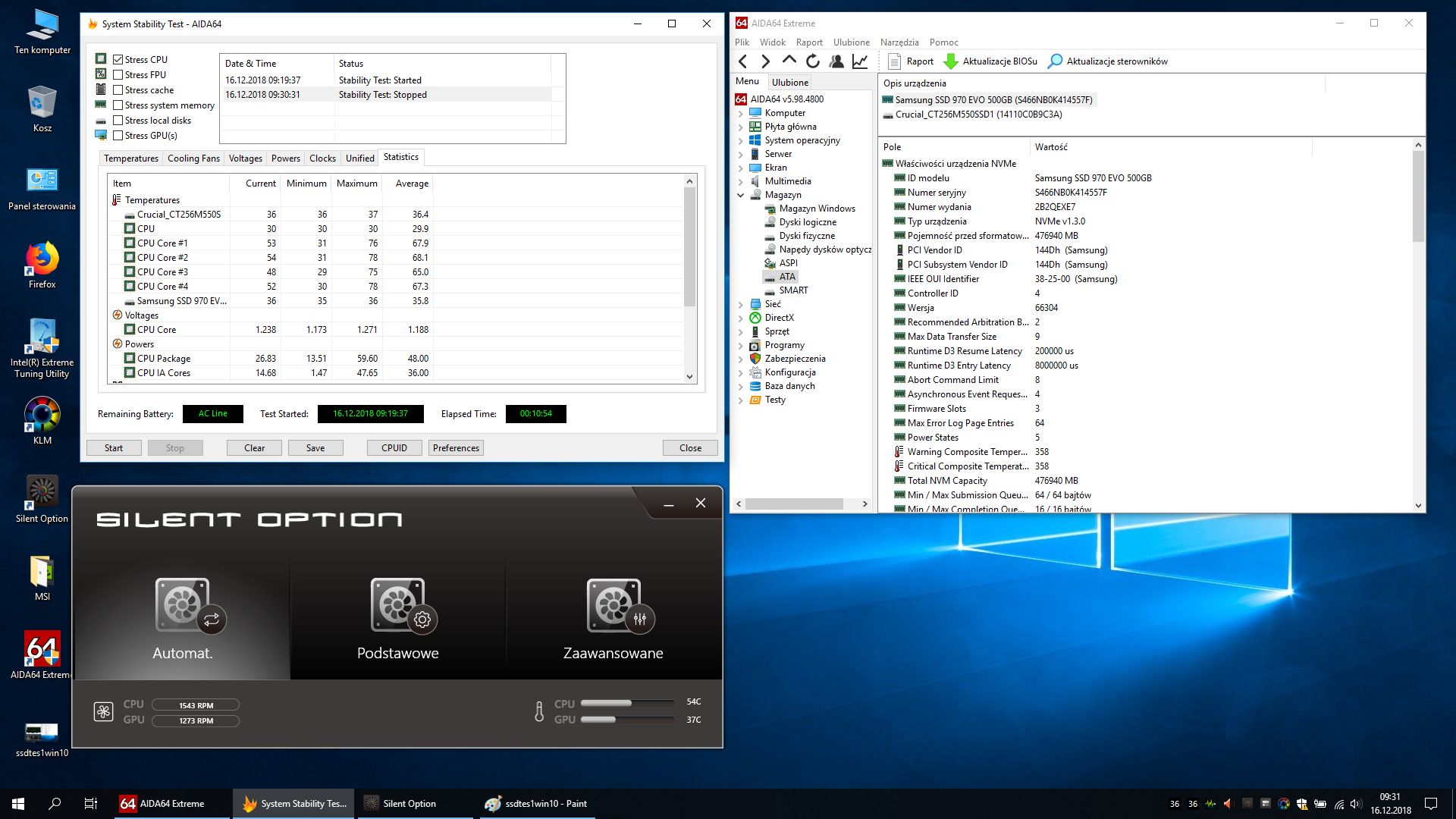The height and width of the screenshot is (819, 1456).
Task: Expand the Płyta główna tree node
Action: tap(741, 127)
